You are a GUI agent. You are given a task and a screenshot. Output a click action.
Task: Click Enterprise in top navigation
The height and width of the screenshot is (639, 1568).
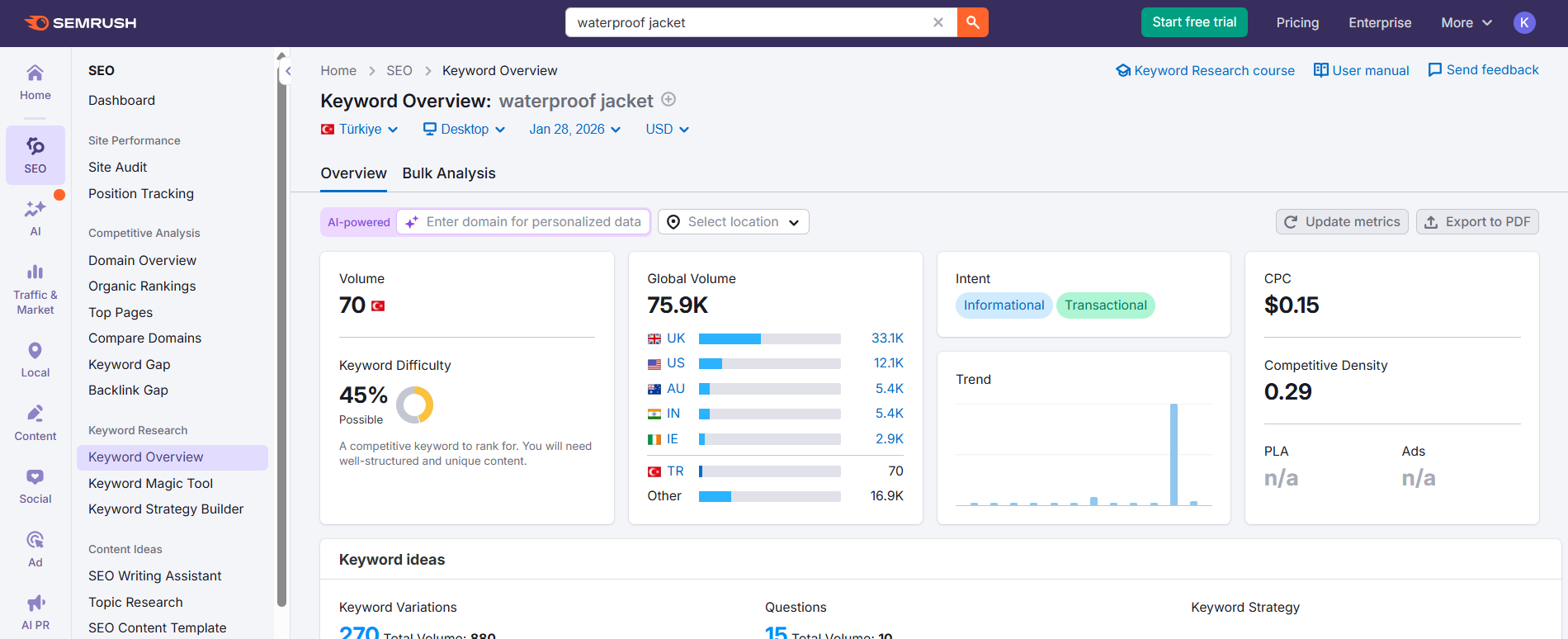point(1380,23)
